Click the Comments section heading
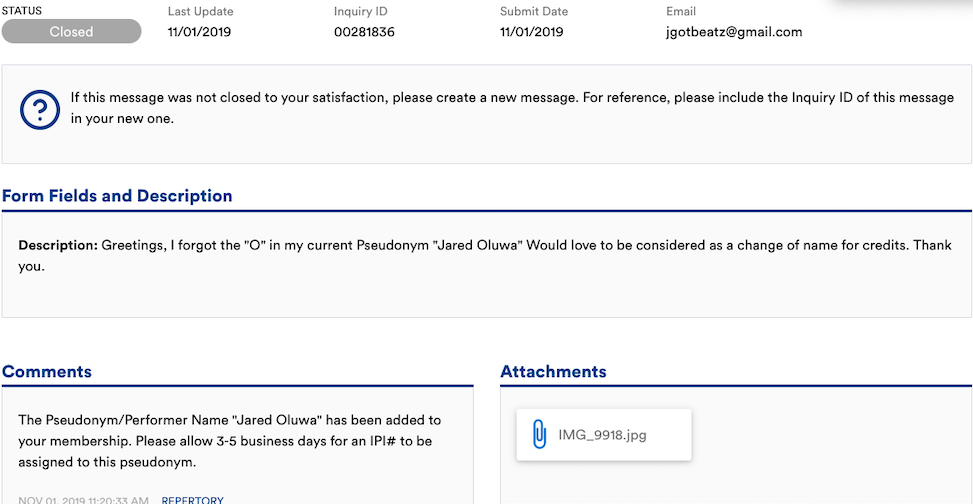973x504 pixels. (x=47, y=372)
